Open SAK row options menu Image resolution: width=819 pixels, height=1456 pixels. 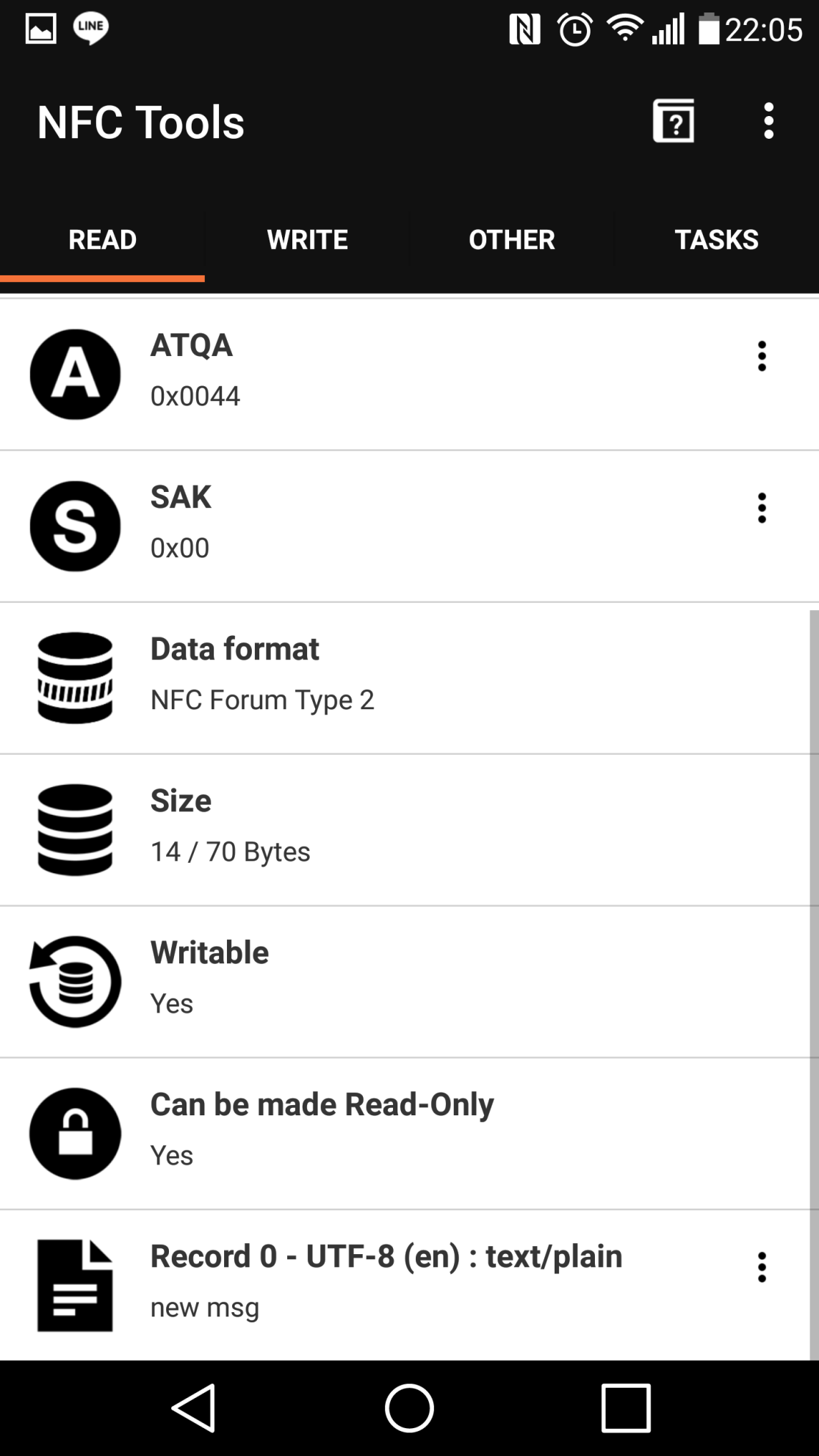pos(762,508)
